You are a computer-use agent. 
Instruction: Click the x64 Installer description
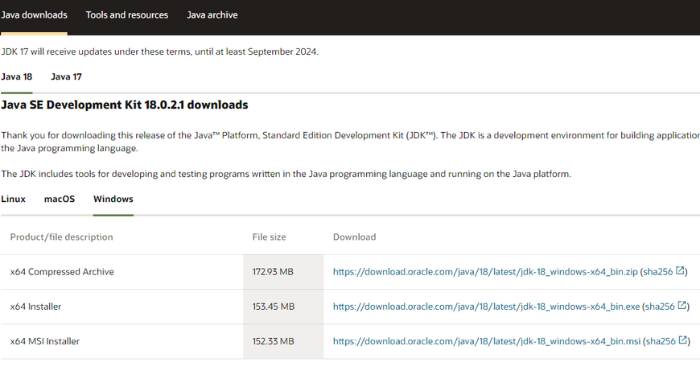click(x=36, y=307)
